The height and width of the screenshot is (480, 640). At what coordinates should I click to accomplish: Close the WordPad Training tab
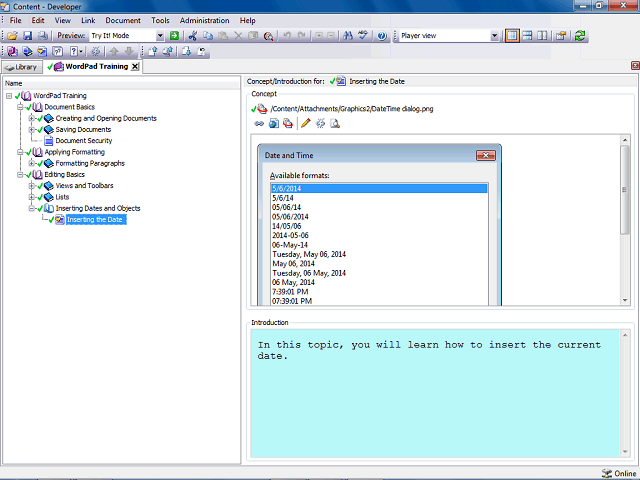click(x=135, y=67)
